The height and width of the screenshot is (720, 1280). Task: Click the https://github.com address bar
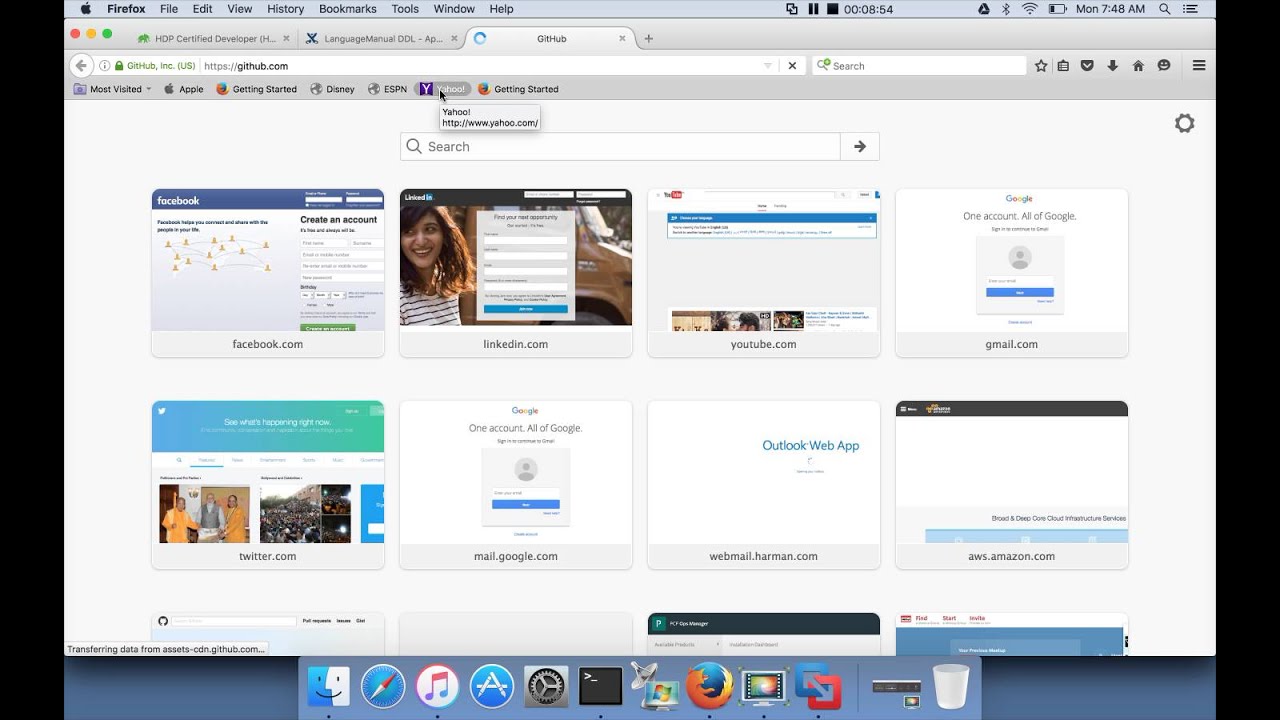(x=480, y=66)
